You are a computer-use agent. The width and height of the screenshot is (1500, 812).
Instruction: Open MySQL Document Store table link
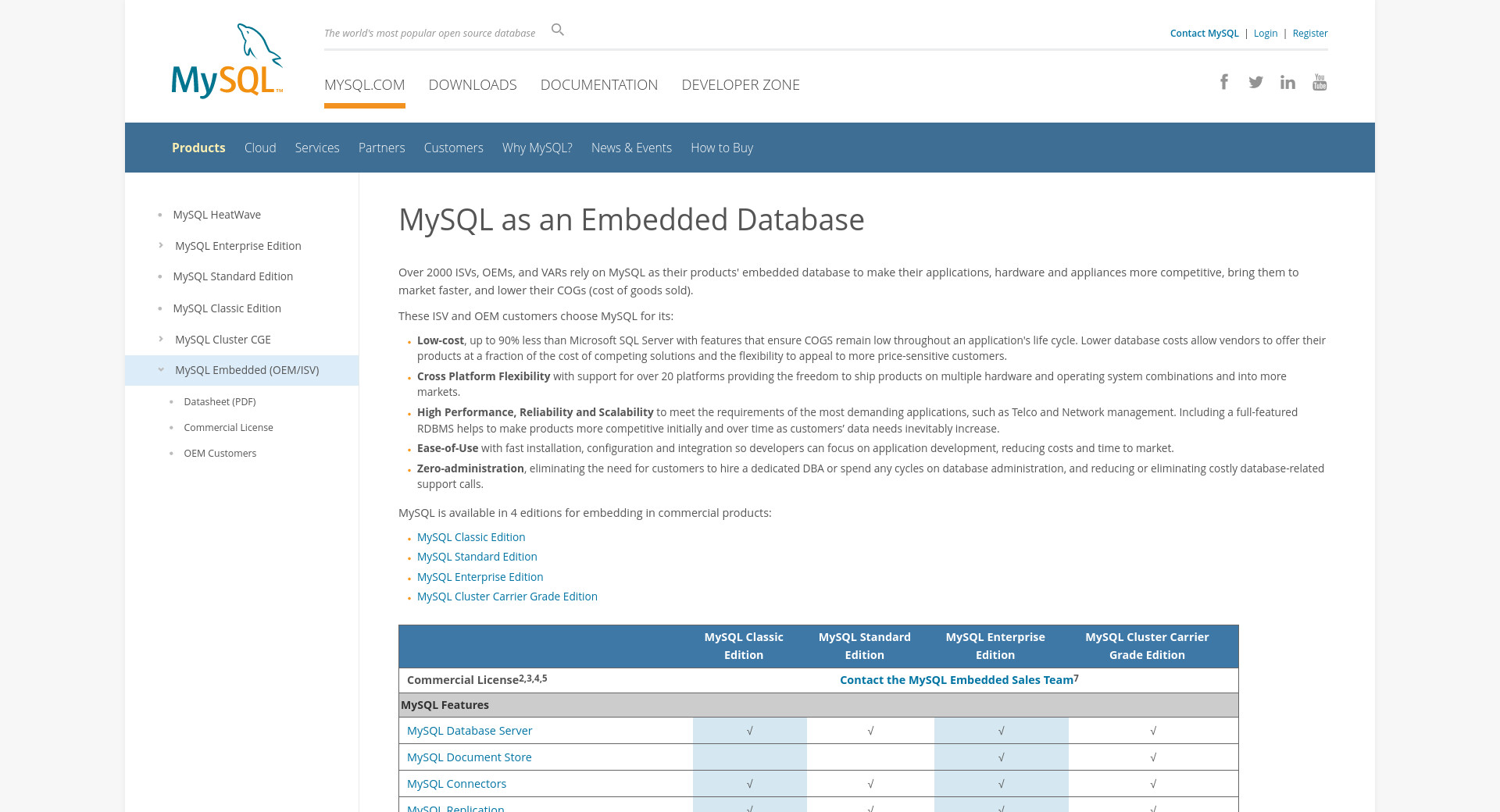click(469, 757)
